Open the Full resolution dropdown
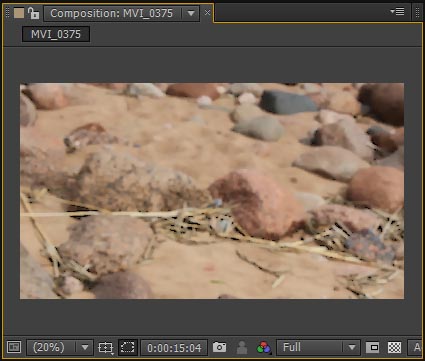425x361 pixels. point(318,348)
